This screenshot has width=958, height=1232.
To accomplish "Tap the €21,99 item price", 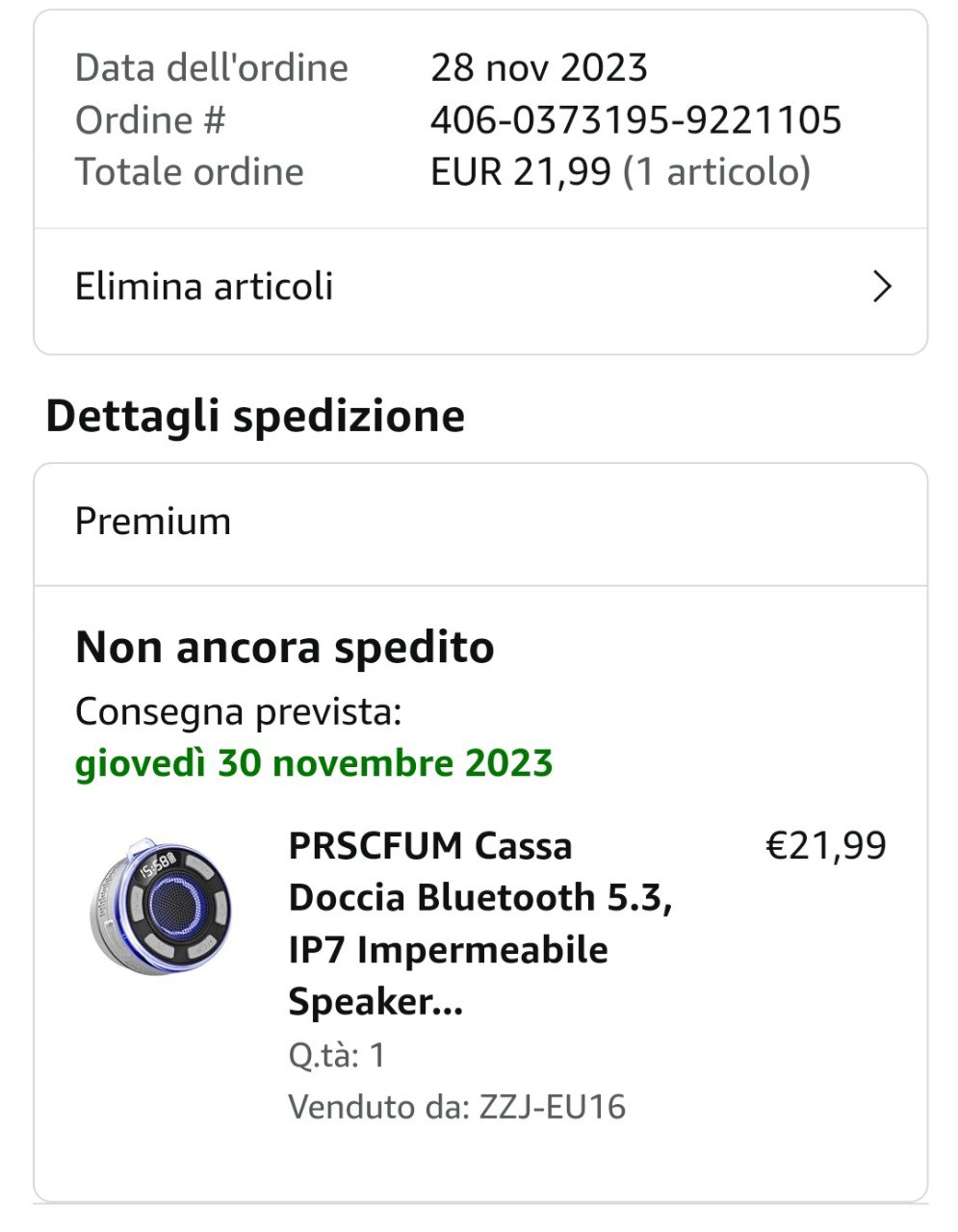I will [825, 846].
